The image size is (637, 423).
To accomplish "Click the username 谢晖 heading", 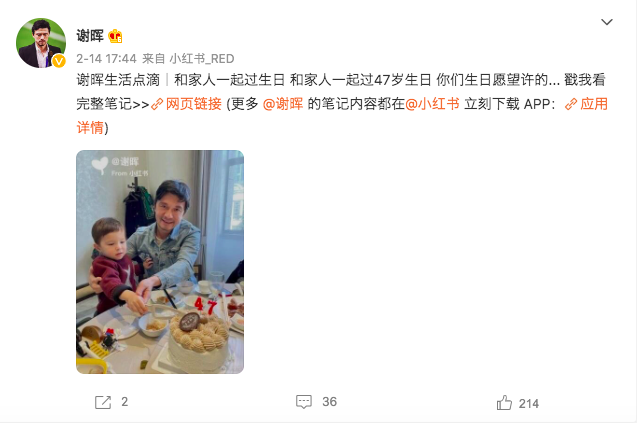I will point(90,36).
